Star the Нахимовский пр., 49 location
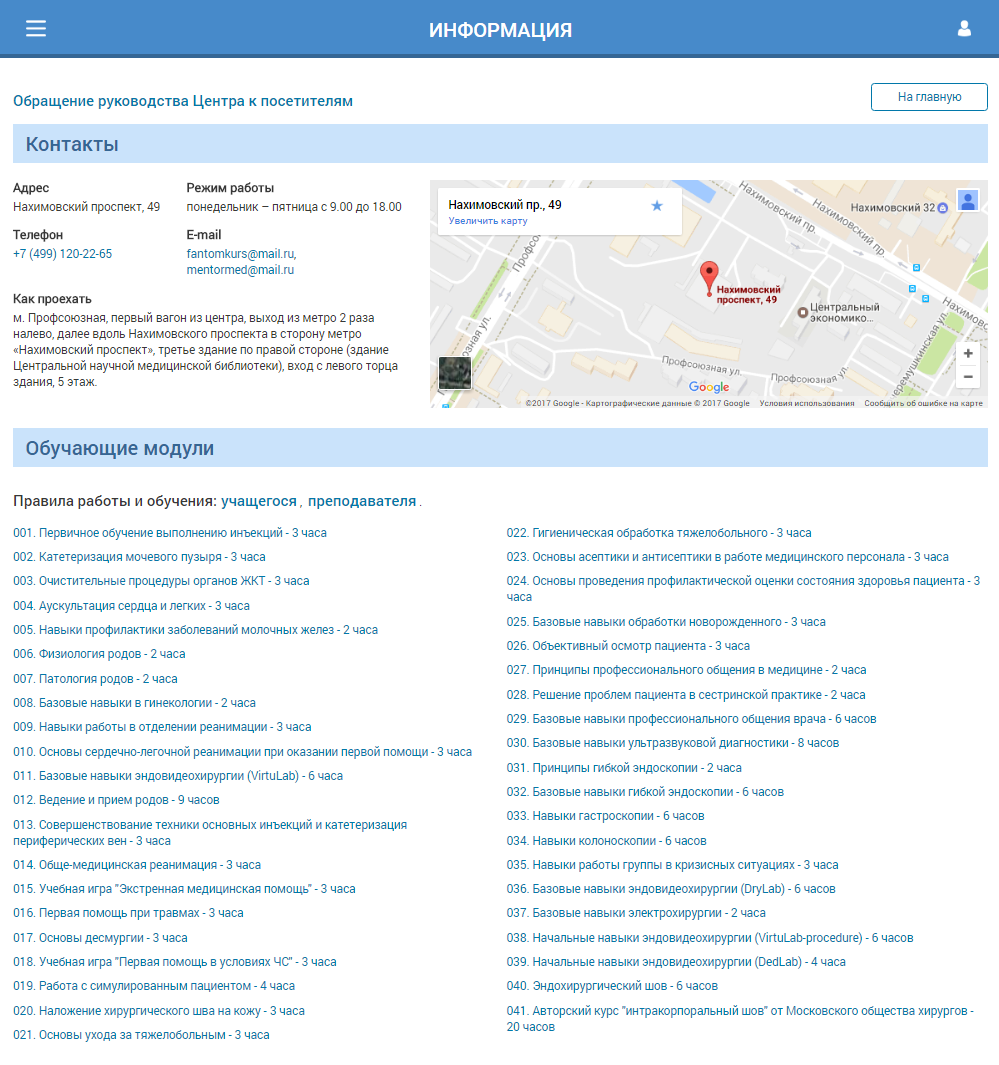The width and height of the screenshot is (999, 1065). click(x=657, y=206)
